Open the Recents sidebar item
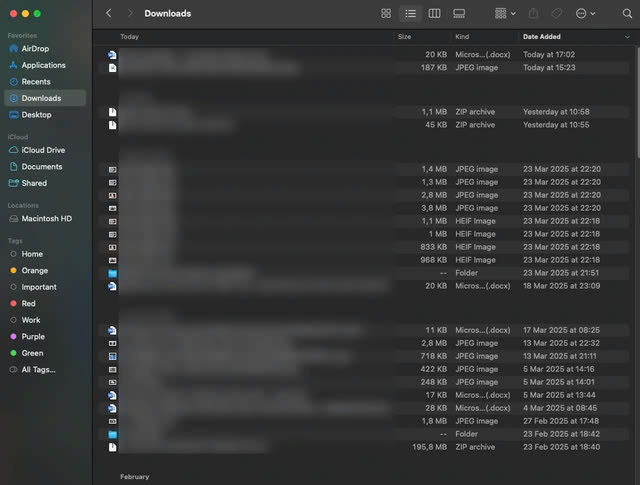Image resolution: width=640 pixels, height=485 pixels. [36, 82]
